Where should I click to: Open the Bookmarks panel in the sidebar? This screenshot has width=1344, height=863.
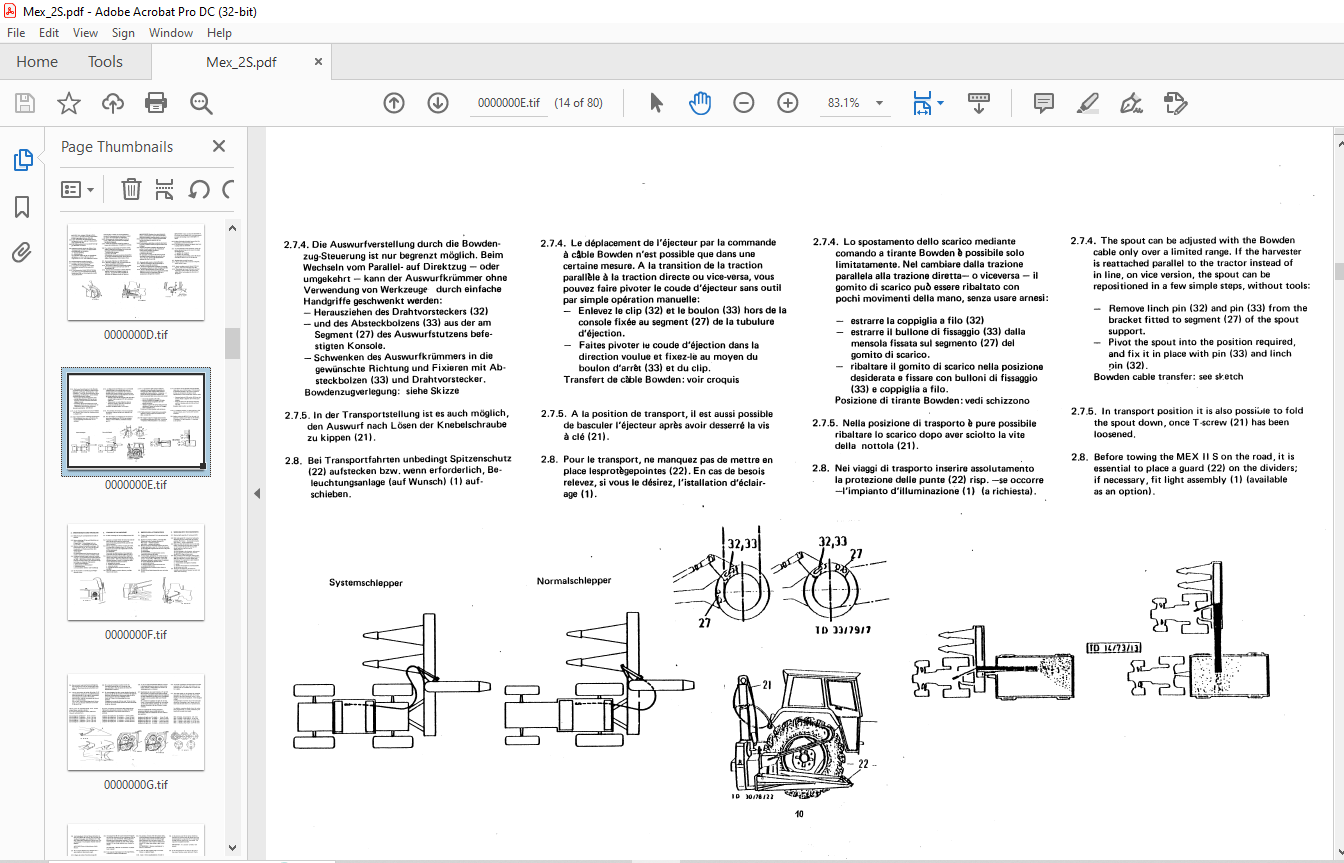[x=22, y=207]
